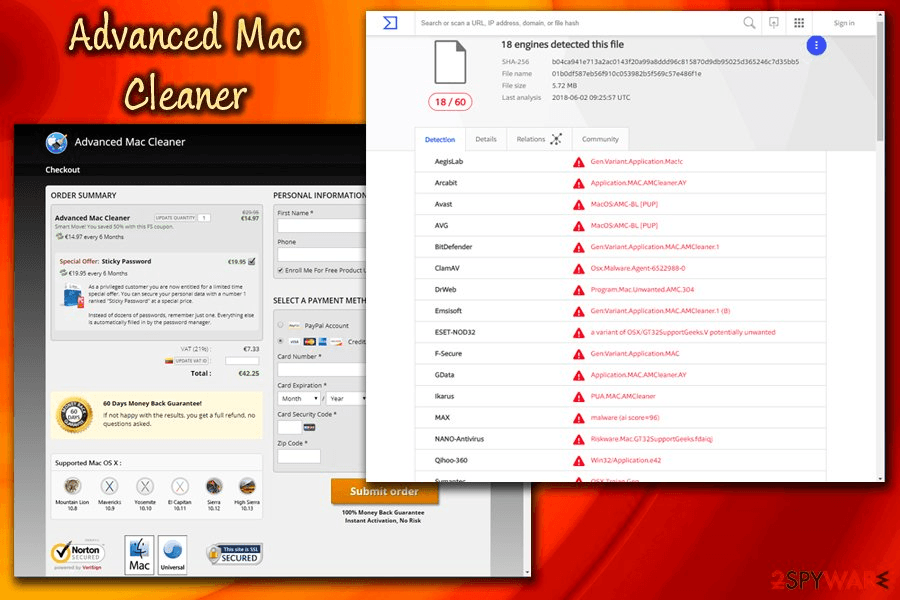Select the PayPal Account payment option
Image resolution: width=900 pixels, height=600 pixels.
click(280, 325)
